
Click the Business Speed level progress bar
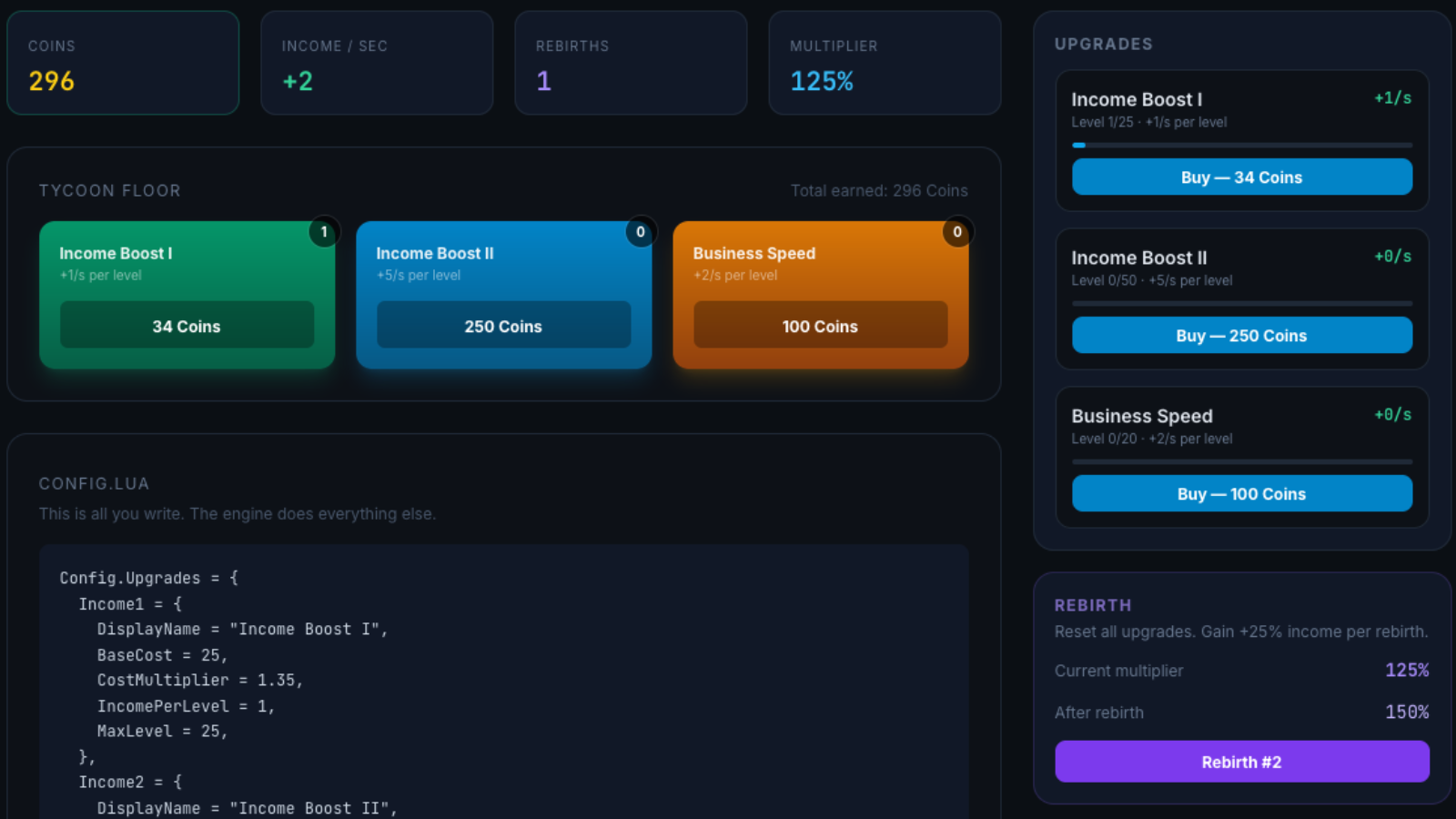click(1242, 461)
